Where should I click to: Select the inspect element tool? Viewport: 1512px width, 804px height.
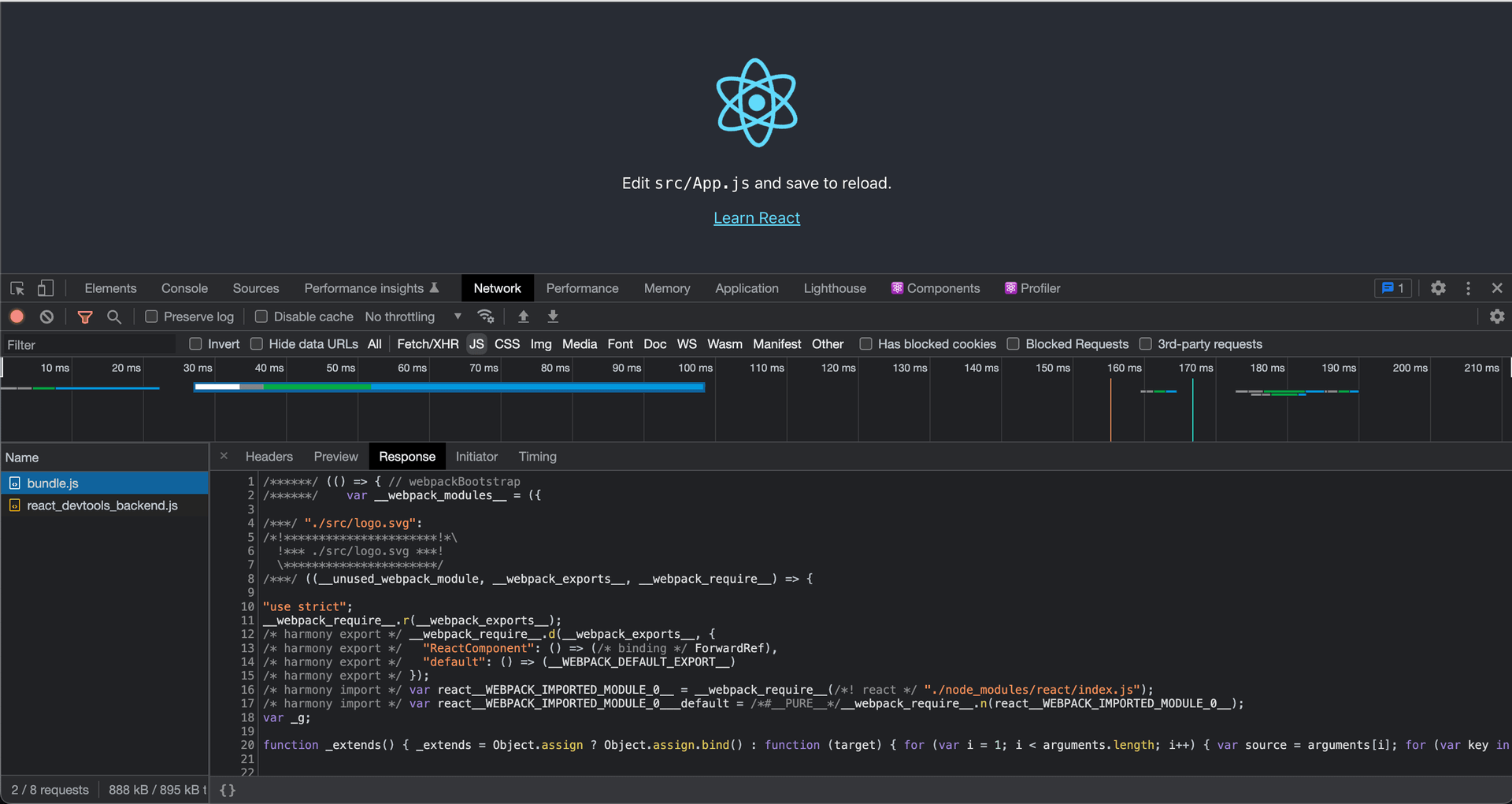tap(17, 288)
